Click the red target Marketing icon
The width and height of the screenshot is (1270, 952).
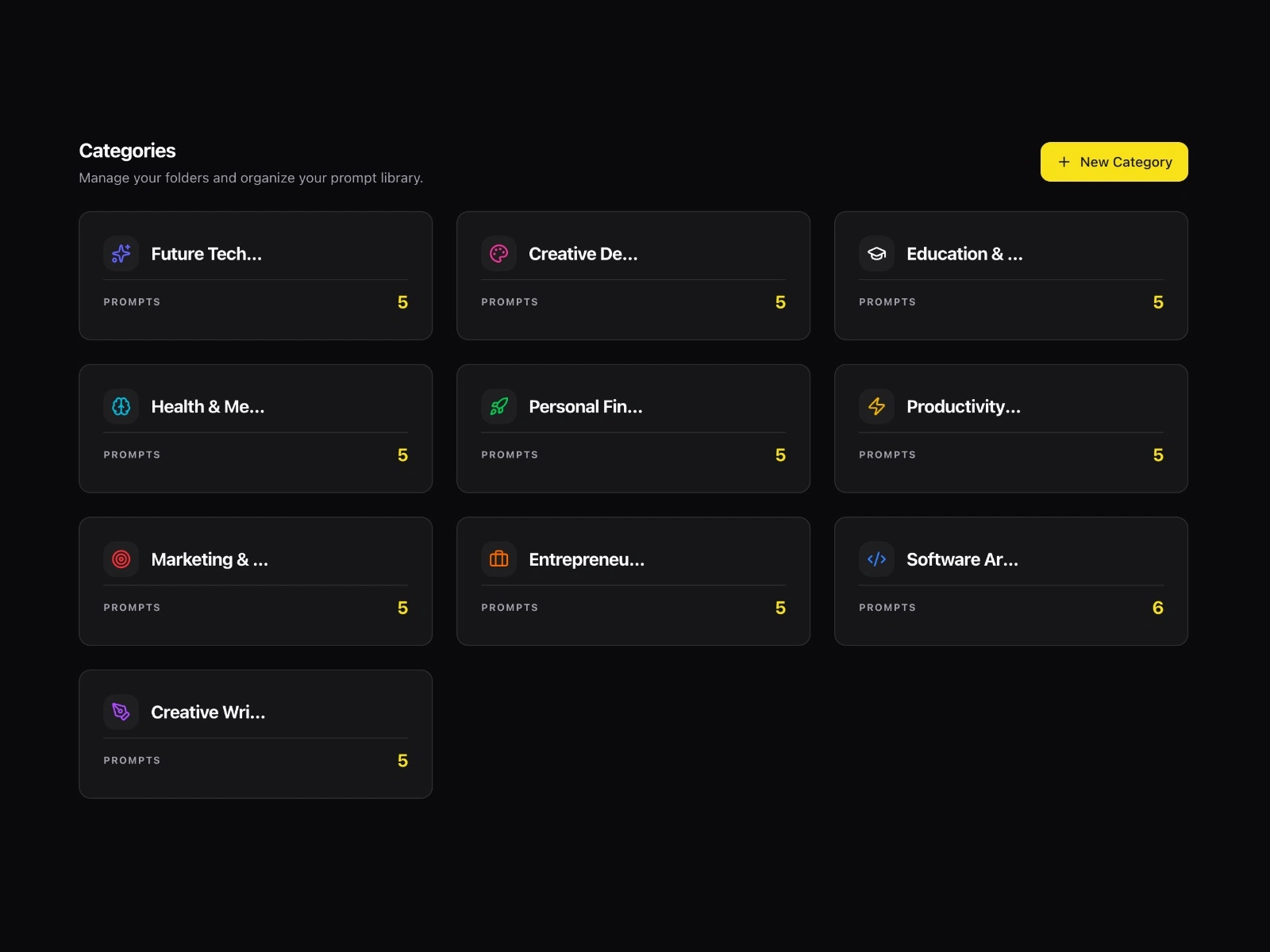pos(121,559)
